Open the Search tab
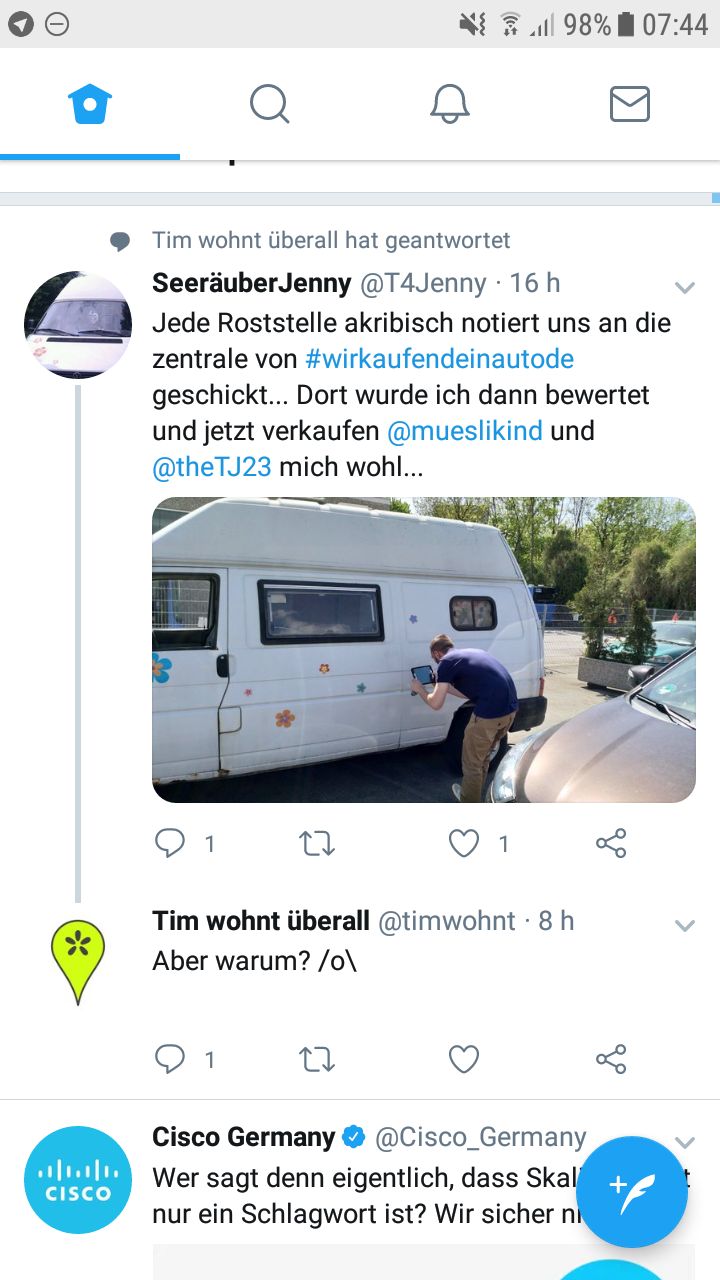Image resolution: width=720 pixels, height=1280 pixels. click(270, 104)
